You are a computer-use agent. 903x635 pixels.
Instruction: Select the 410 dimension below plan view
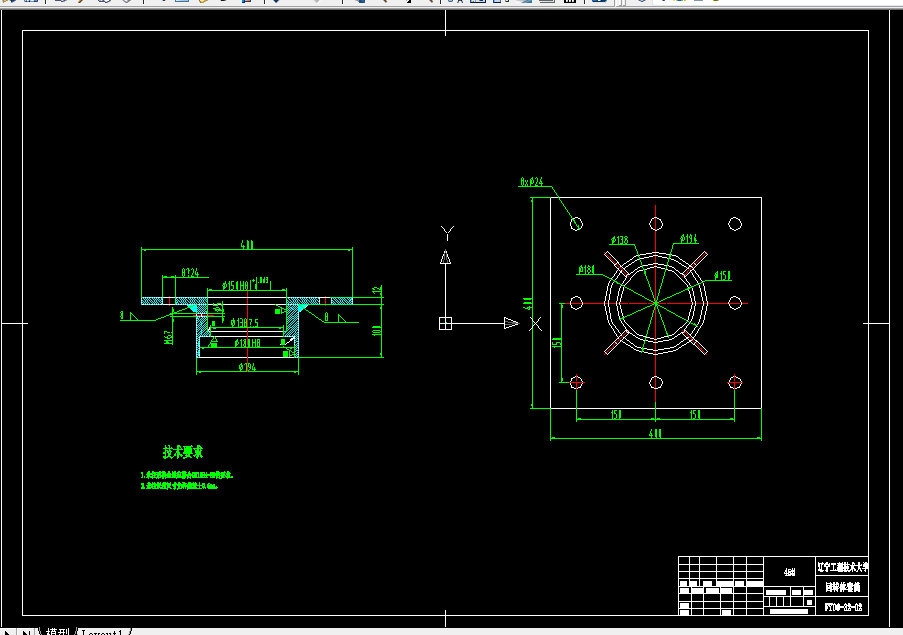click(655, 434)
